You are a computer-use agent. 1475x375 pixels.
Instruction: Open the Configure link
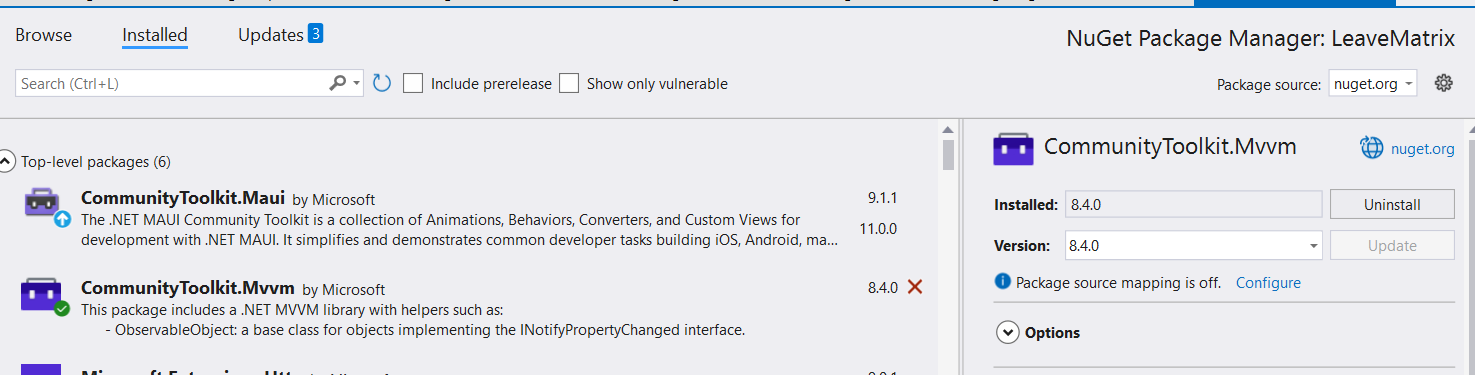[x=1268, y=283]
